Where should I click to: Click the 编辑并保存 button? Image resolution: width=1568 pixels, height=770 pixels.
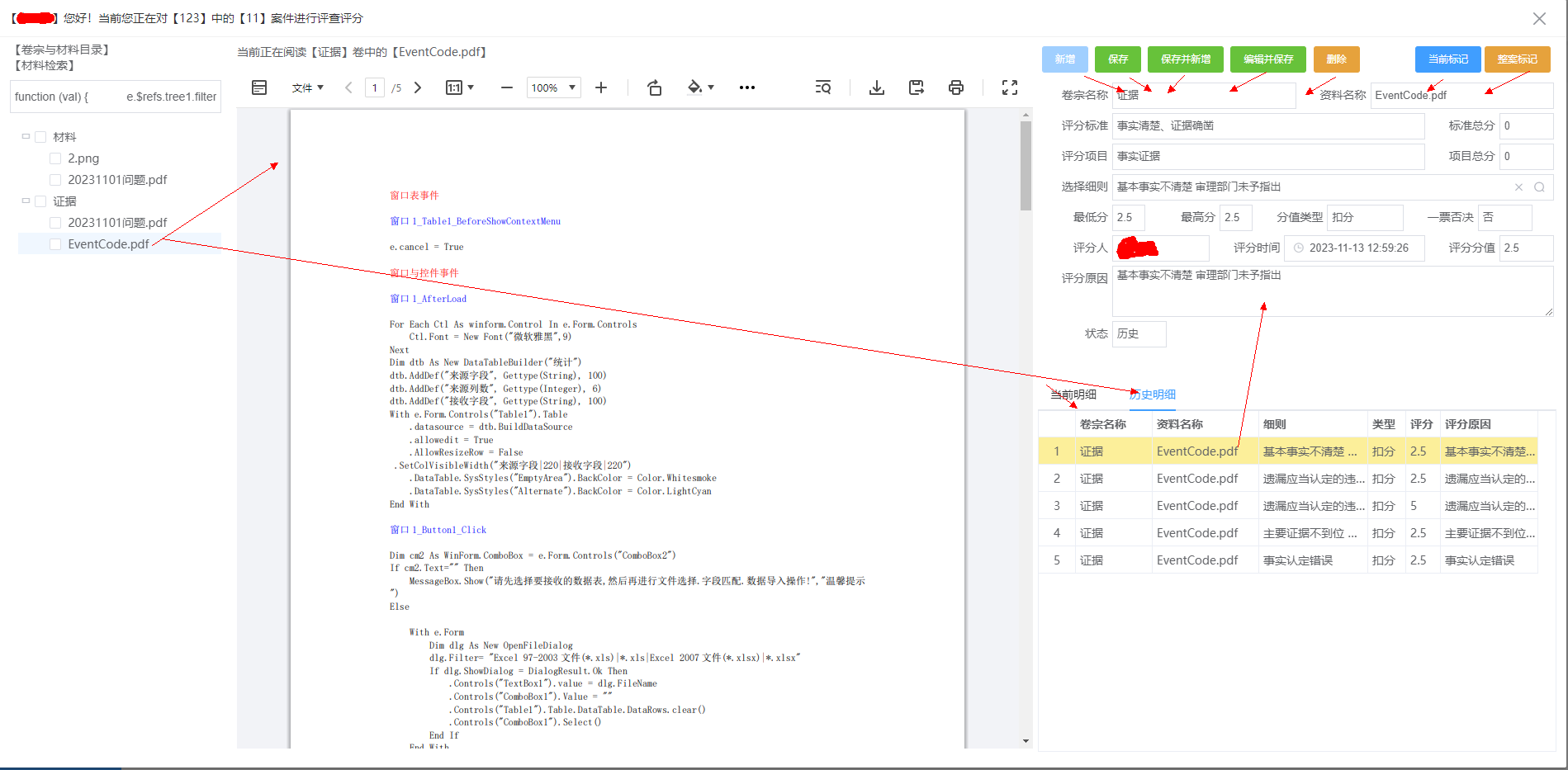click(x=1268, y=59)
